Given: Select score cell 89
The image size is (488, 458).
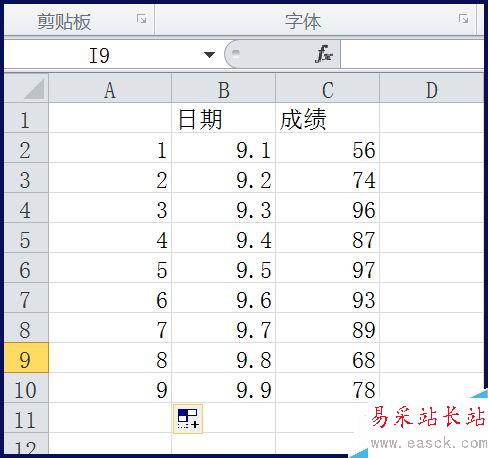Looking at the screenshot, I should (328, 328).
